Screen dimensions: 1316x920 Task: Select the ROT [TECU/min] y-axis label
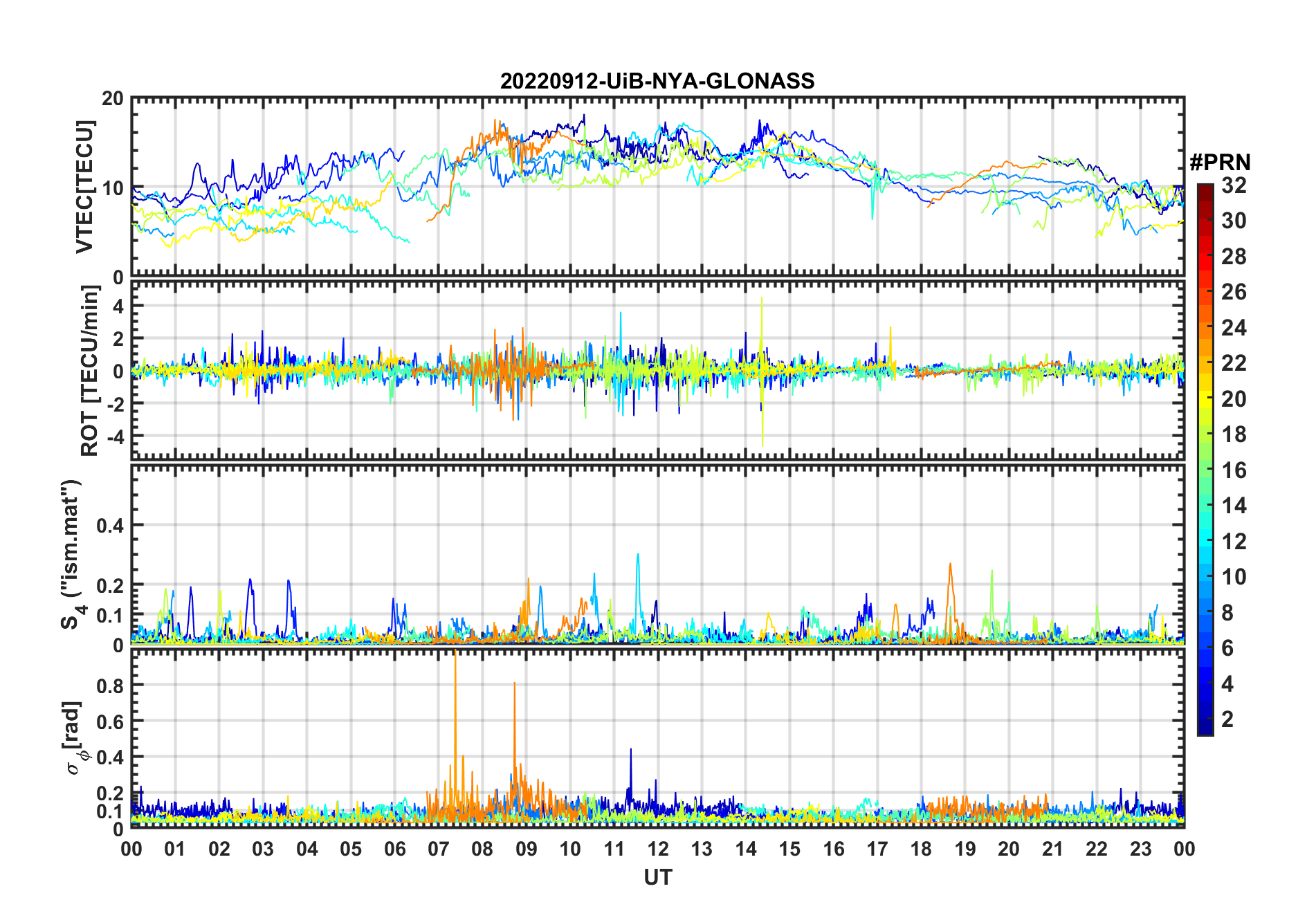(x=90, y=371)
